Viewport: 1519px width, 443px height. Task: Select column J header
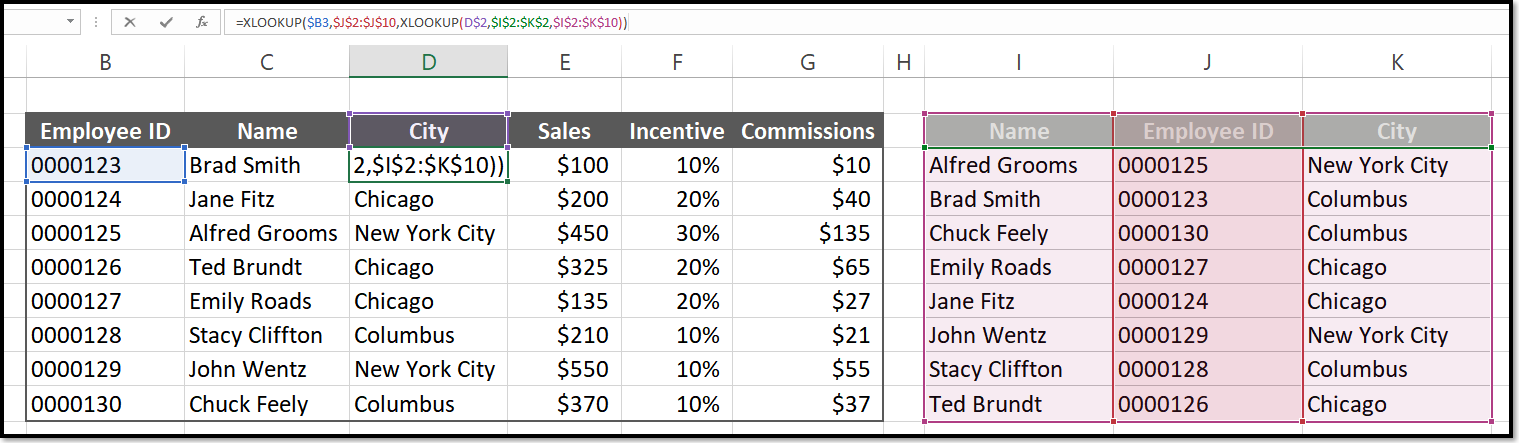tap(1207, 62)
